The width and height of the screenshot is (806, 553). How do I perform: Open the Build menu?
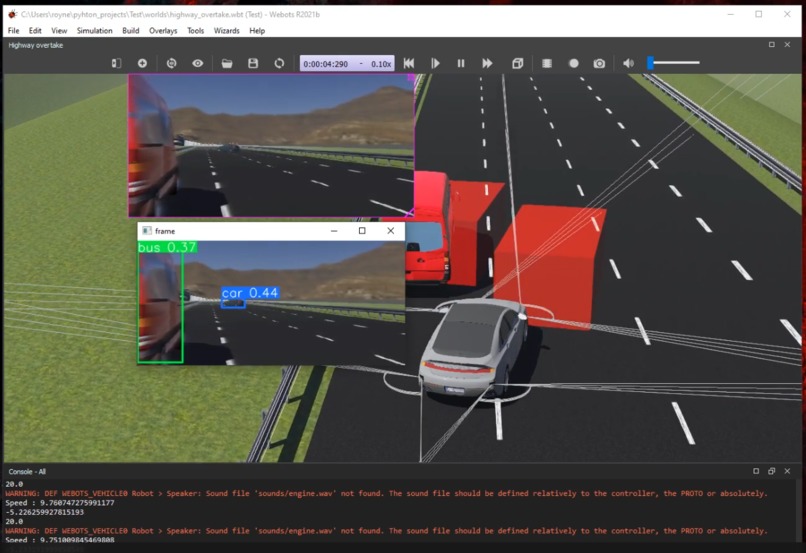pos(131,31)
